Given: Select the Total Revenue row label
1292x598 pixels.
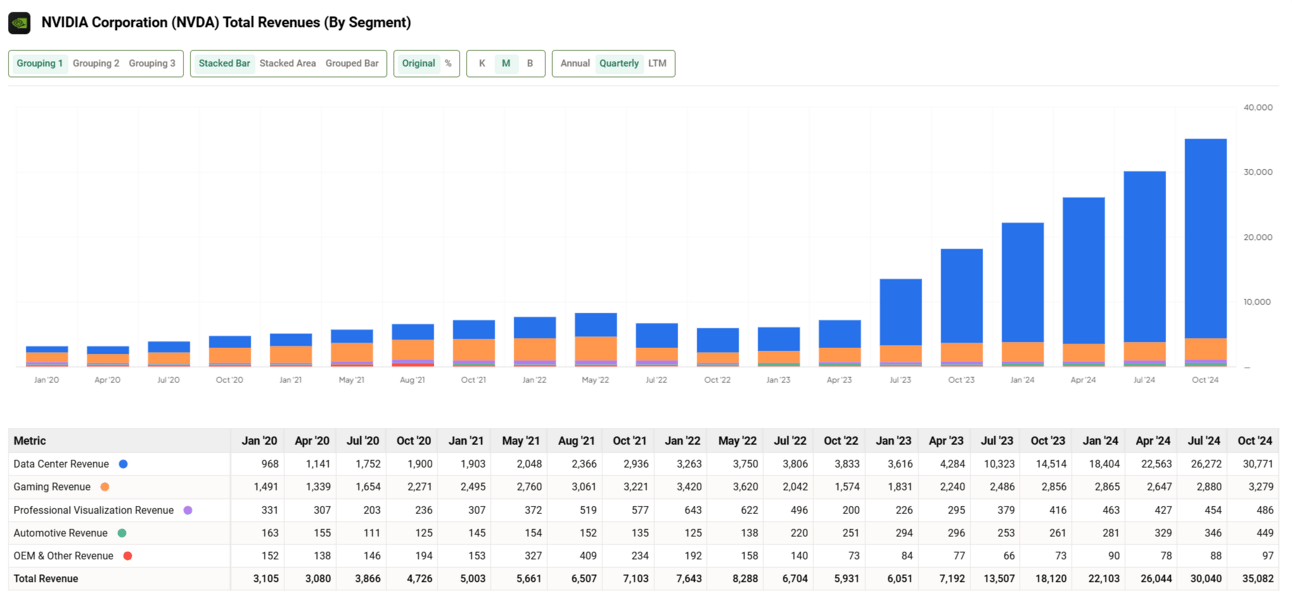Looking at the screenshot, I should 45,578.
